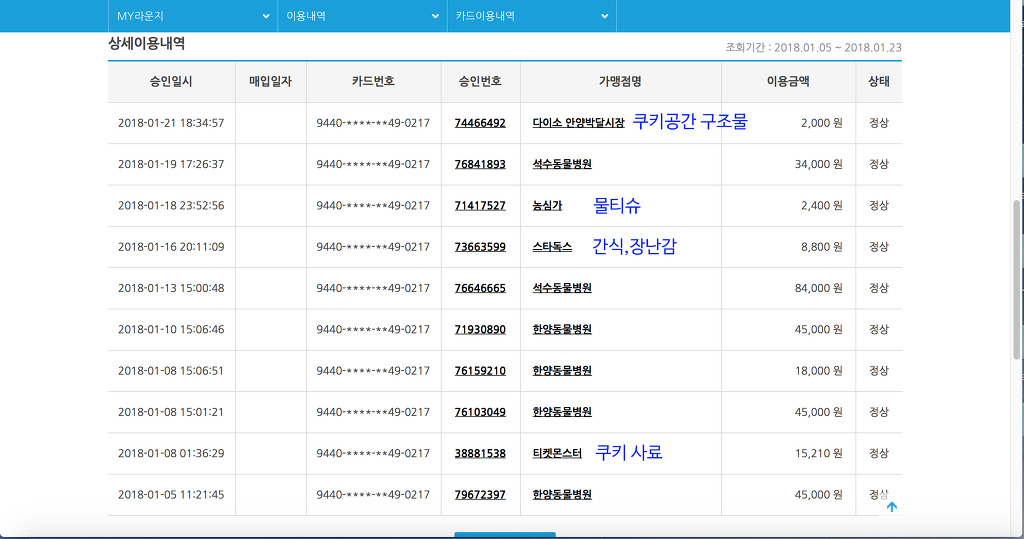Click merchant 스타독스
This screenshot has width=1024, height=539.
coord(552,246)
